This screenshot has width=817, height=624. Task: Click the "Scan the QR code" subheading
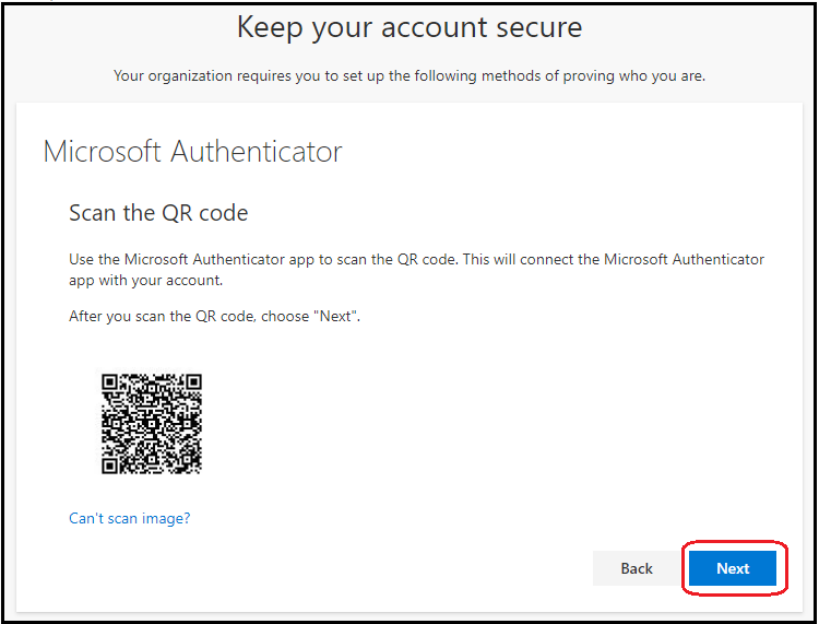(x=158, y=212)
